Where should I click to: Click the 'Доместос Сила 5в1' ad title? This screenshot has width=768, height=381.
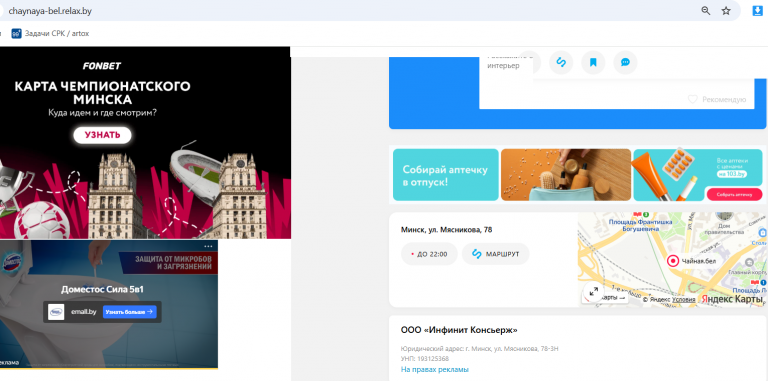coord(102,289)
